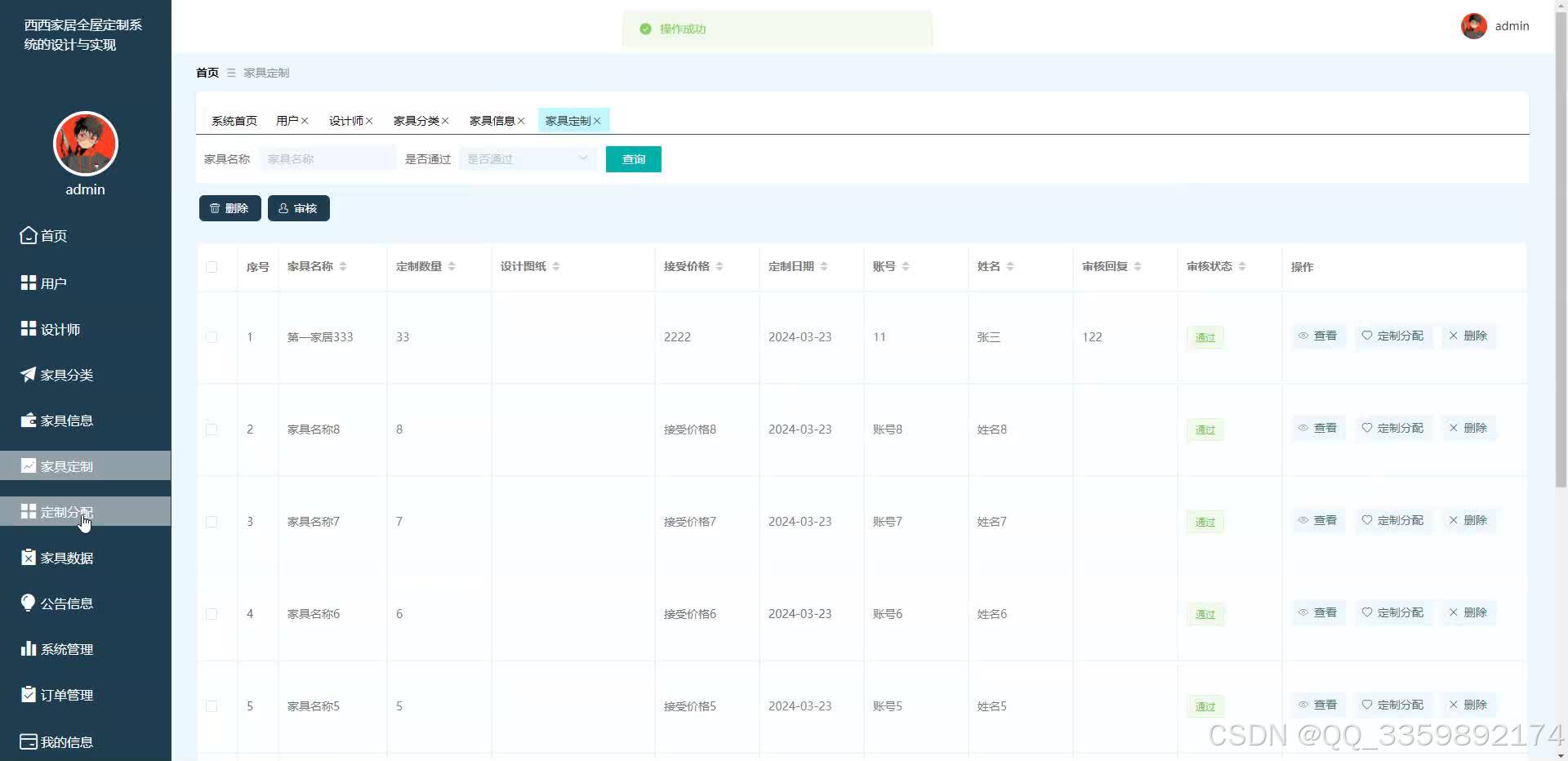This screenshot has width=1568, height=761.
Task: Click the 订单管理 checklist icon
Action: pyautogui.click(x=29, y=694)
